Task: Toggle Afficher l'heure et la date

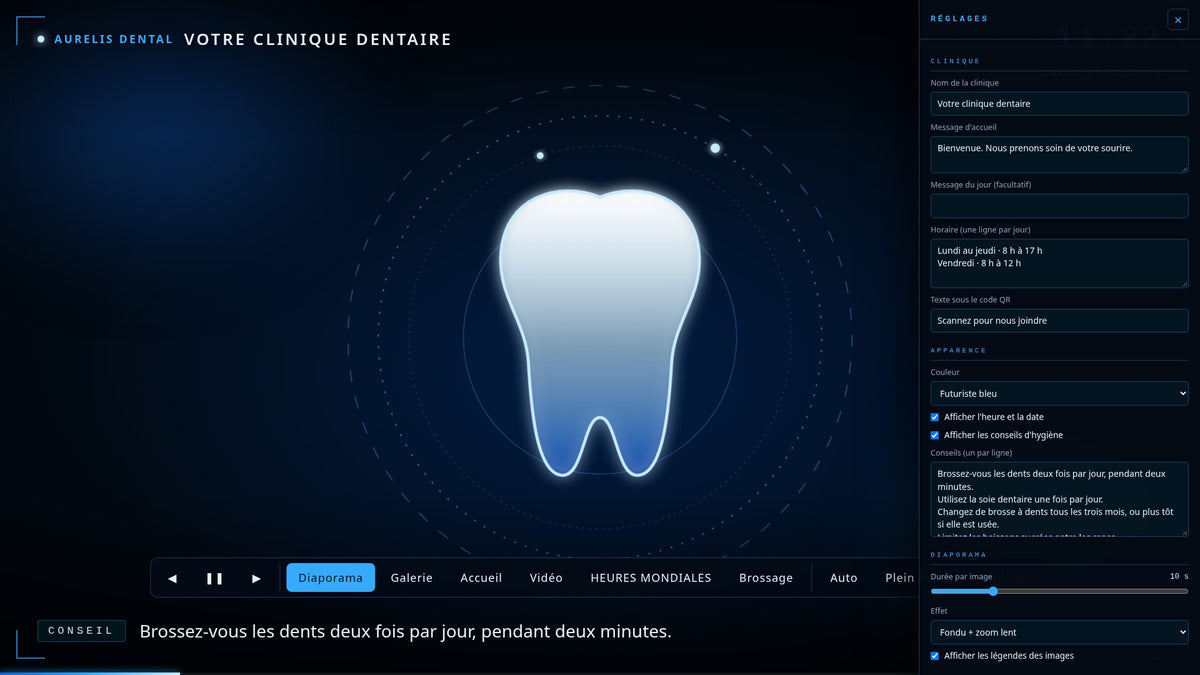Action: 935,417
